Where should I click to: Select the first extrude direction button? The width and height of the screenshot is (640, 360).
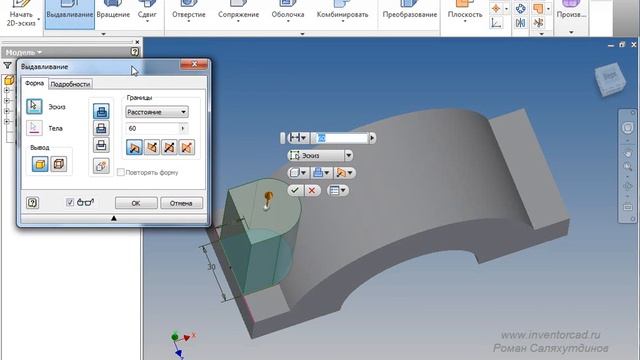coord(134,147)
